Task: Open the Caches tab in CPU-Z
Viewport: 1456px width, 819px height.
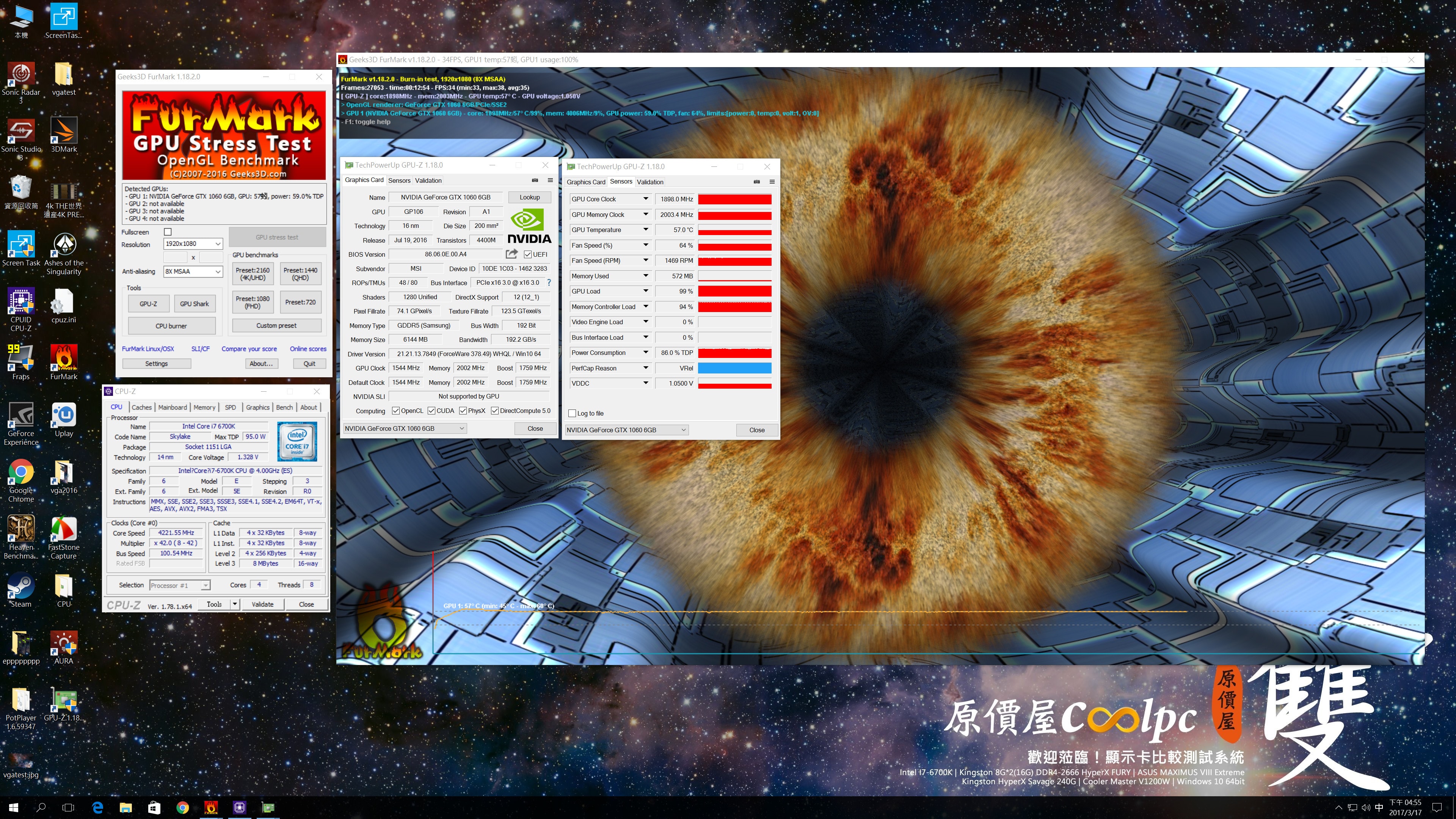Action: point(141,407)
